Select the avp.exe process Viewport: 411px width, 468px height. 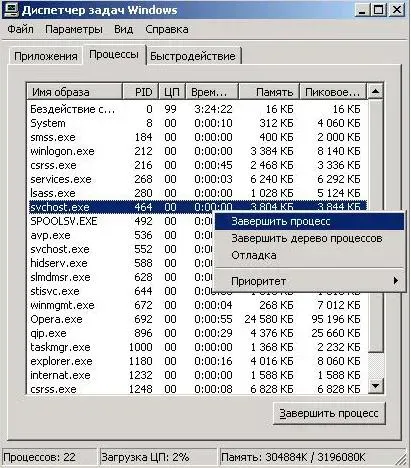click(x=121, y=235)
